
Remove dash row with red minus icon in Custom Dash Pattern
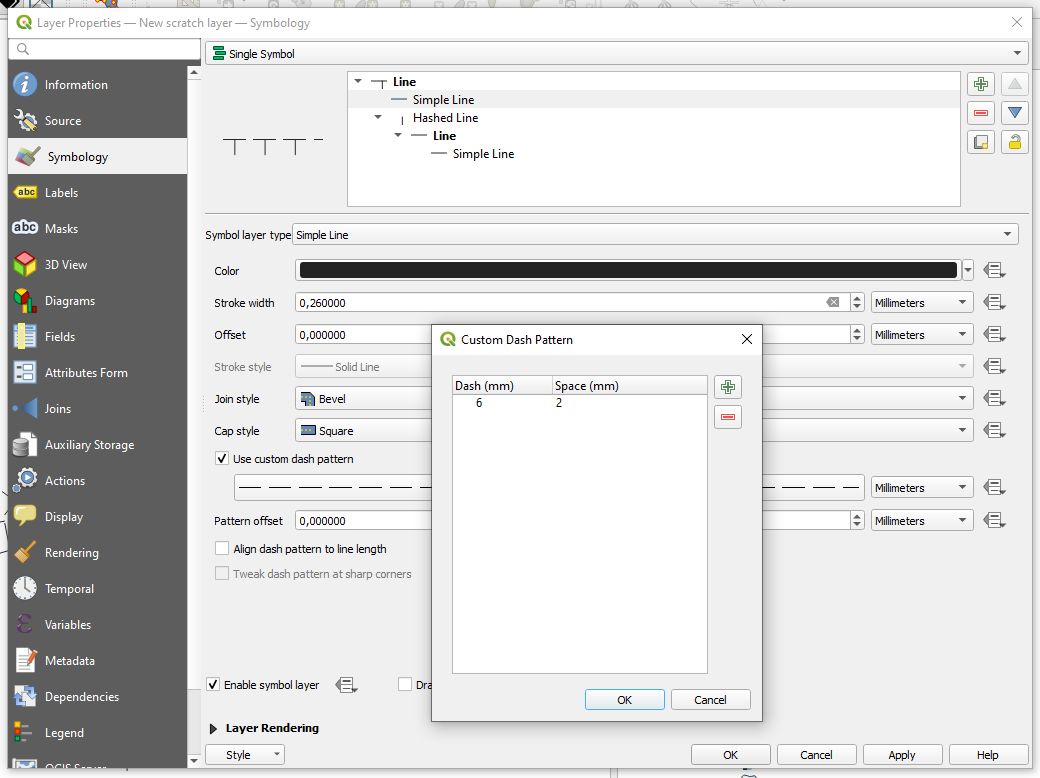click(728, 417)
